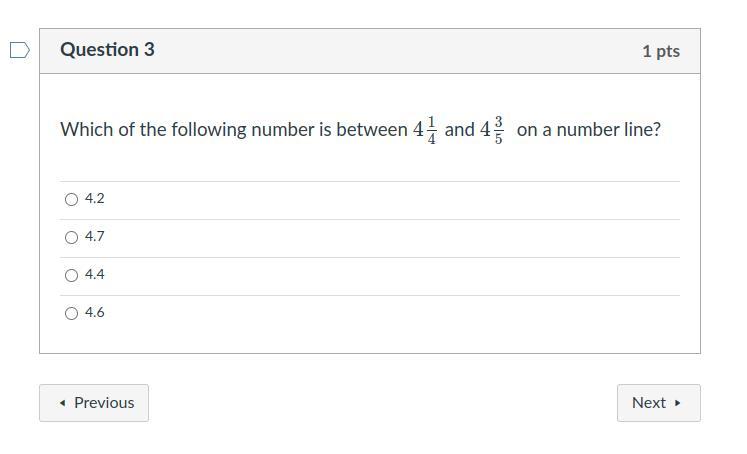Advance with the Next button
The height and width of the screenshot is (454, 747).
click(x=658, y=403)
